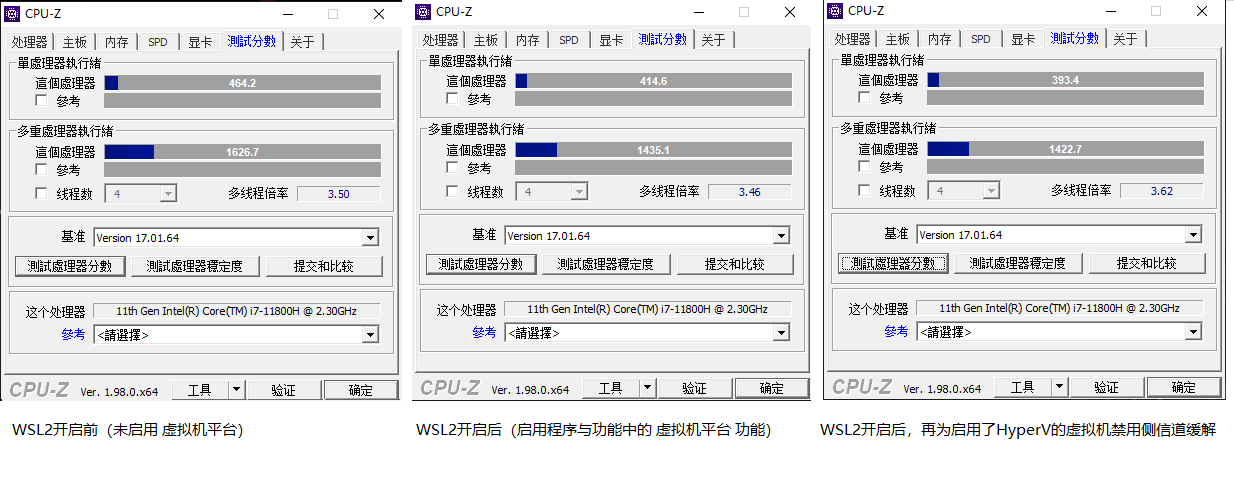Click 验证 button in right window
The width and height of the screenshot is (1234, 478).
(1106, 387)
